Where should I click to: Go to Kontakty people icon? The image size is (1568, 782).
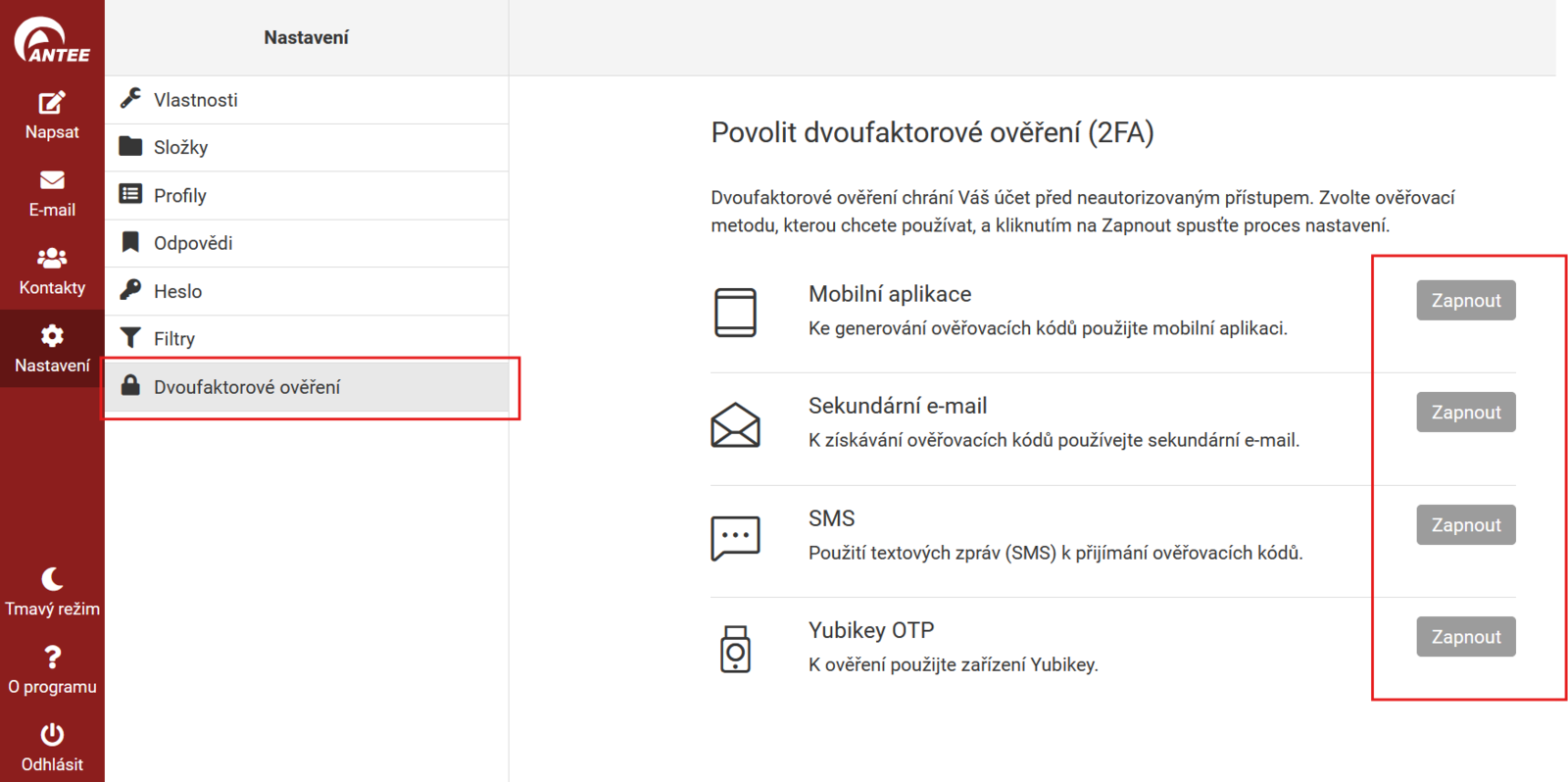(52, 258)
